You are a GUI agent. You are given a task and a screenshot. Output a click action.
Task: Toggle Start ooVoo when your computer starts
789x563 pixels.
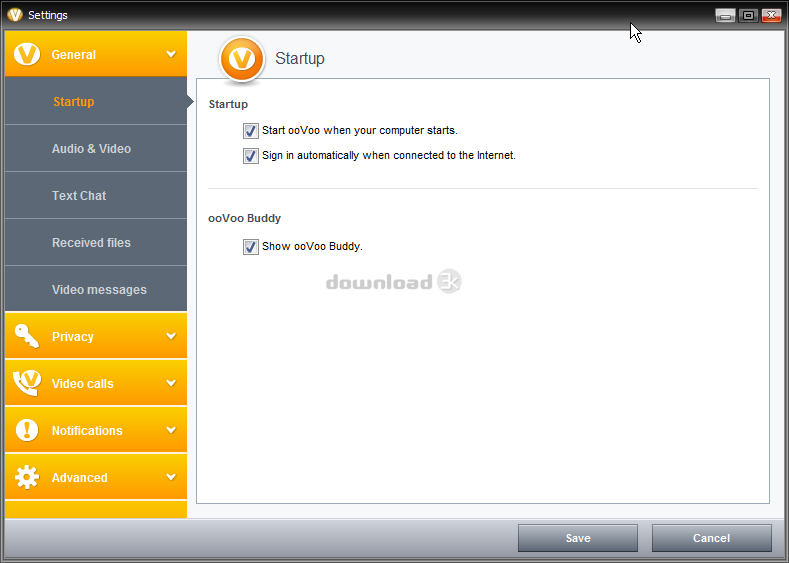click(251, 131)
